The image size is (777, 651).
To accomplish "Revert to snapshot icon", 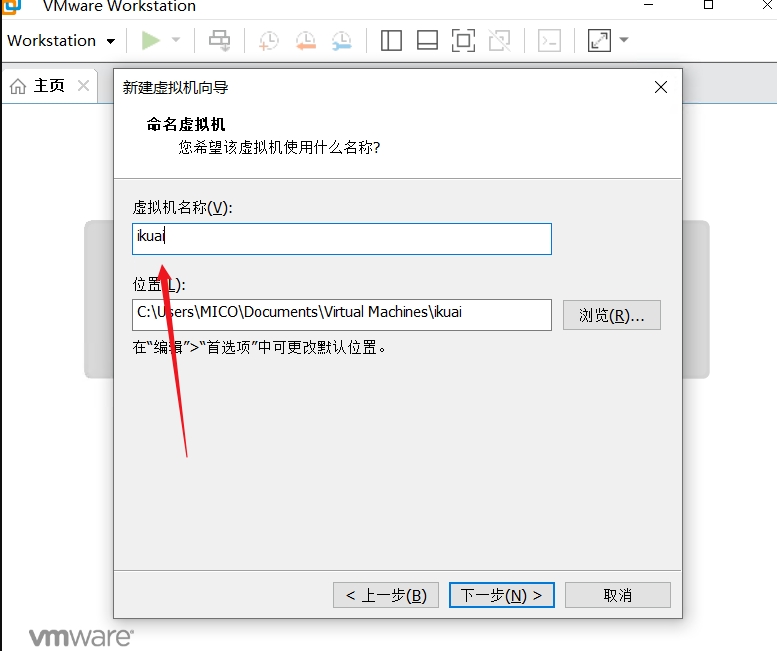I will point(306,41).
